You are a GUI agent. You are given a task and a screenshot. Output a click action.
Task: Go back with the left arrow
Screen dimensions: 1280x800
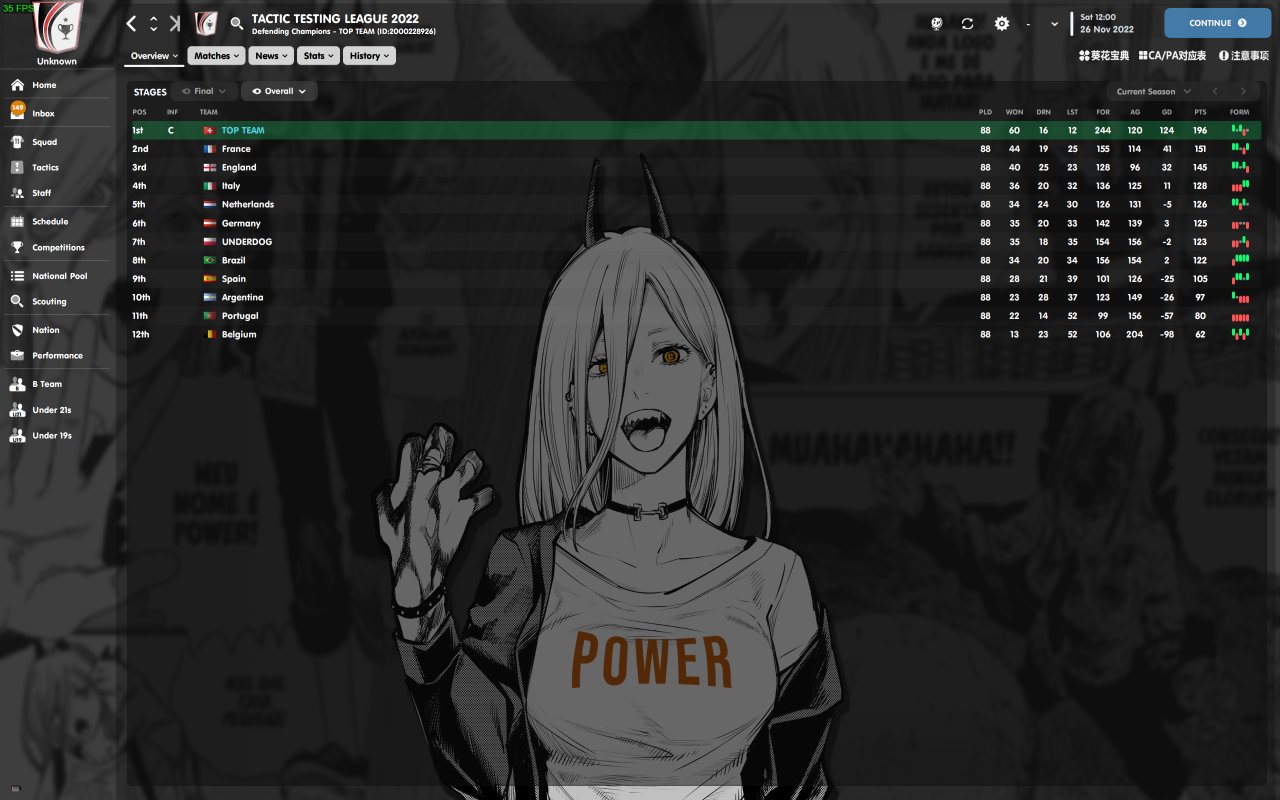pos(131,23)
